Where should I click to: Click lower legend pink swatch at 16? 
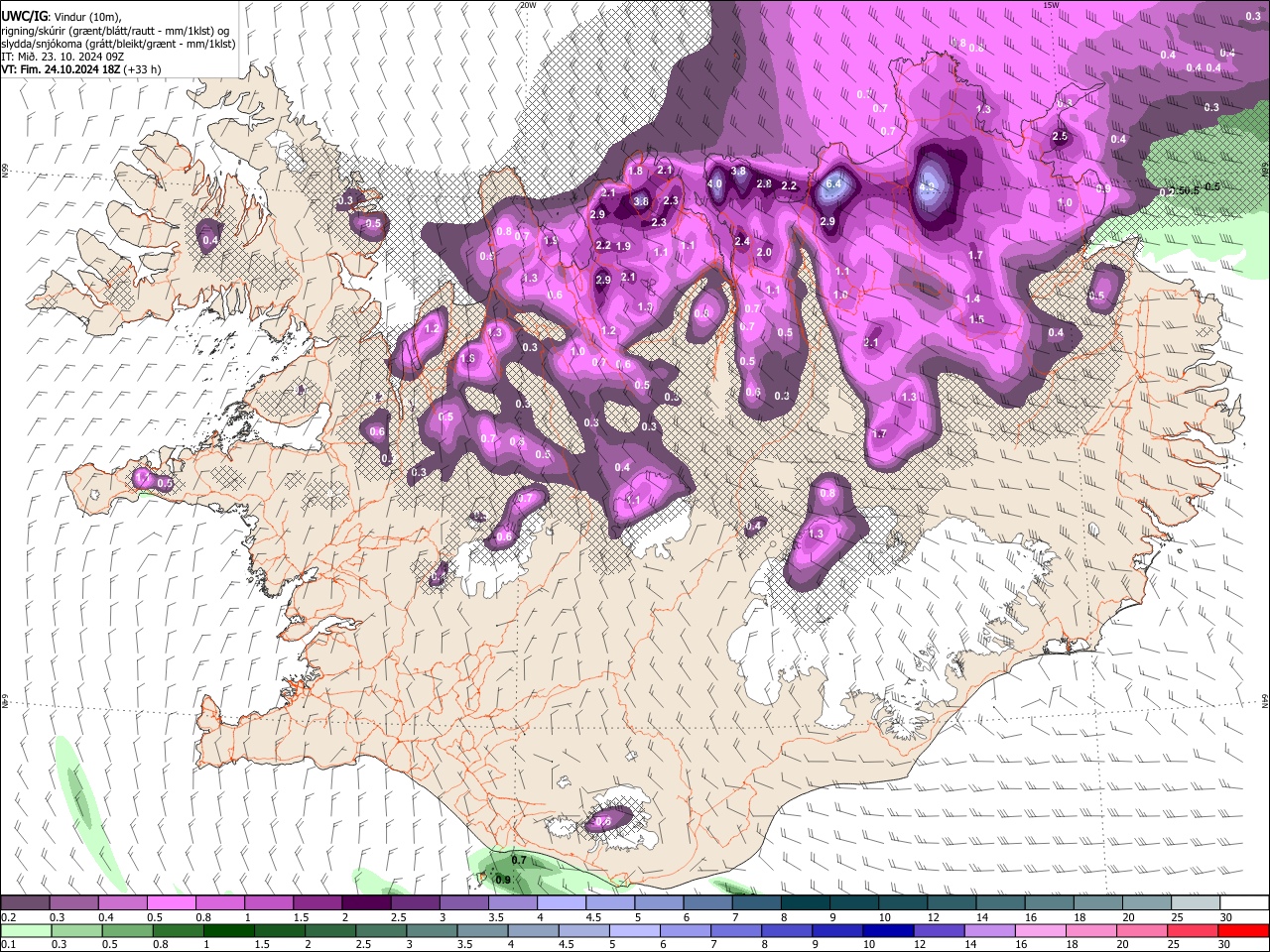(x=1041, y=930)
